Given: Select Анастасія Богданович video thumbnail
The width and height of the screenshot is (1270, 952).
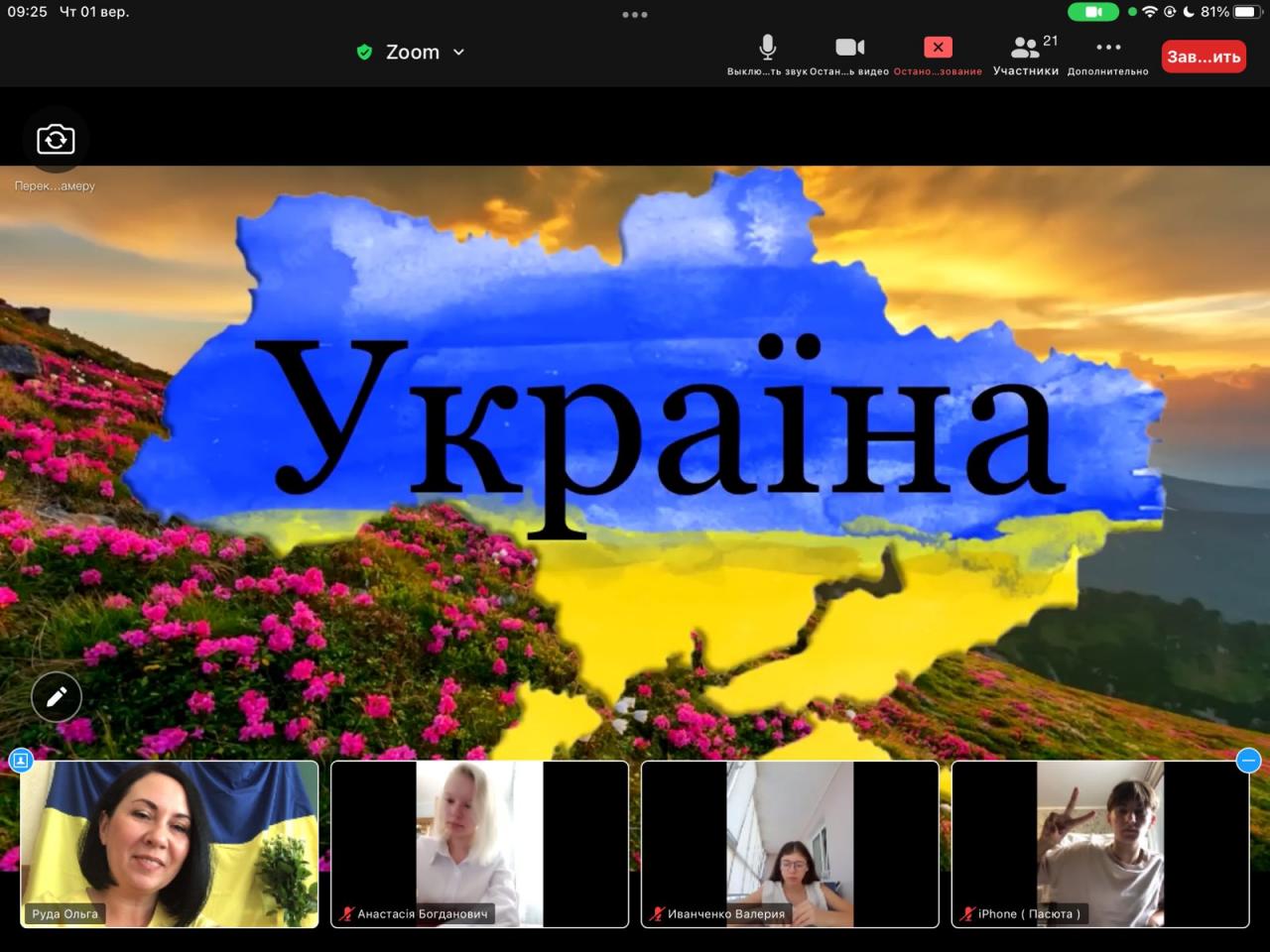Looking at the screenshot, I should pyautogui.click(x=479, y=843).
